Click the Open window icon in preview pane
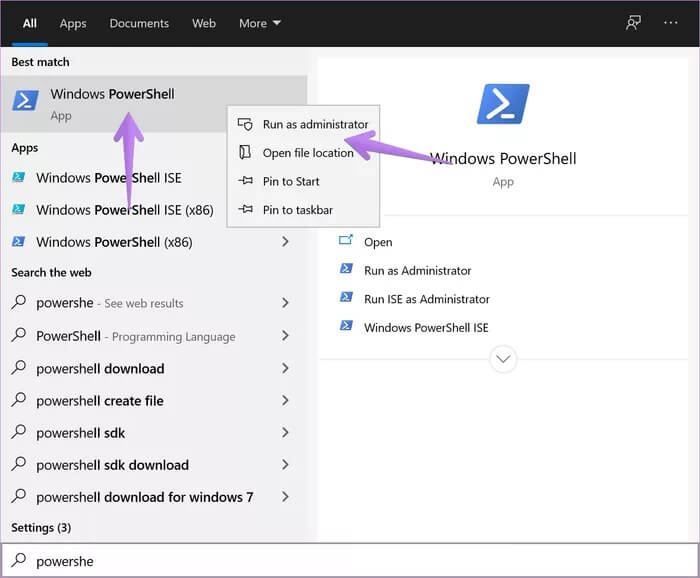Viewport: 700px width, 578px height. click(x=346, y=240)
